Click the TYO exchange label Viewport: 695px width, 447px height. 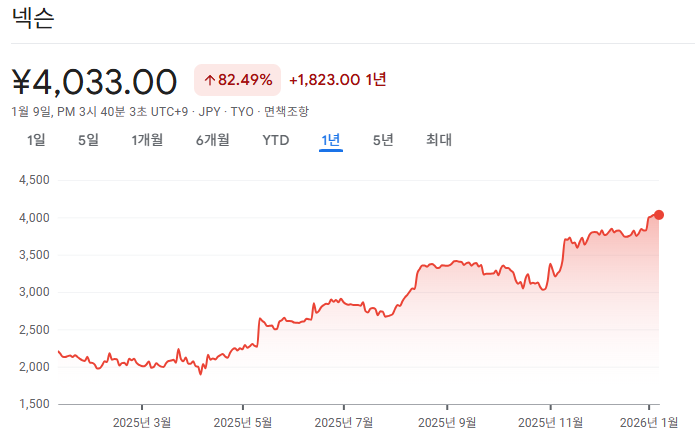point(243,111)
